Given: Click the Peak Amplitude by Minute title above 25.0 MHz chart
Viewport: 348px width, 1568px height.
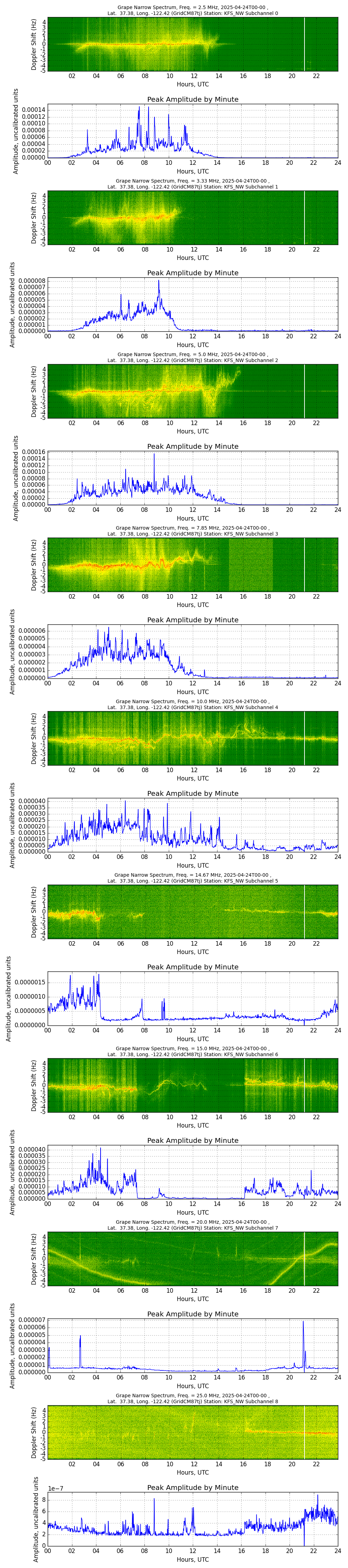Looking at the screenshot, I should click(193, 1487).
